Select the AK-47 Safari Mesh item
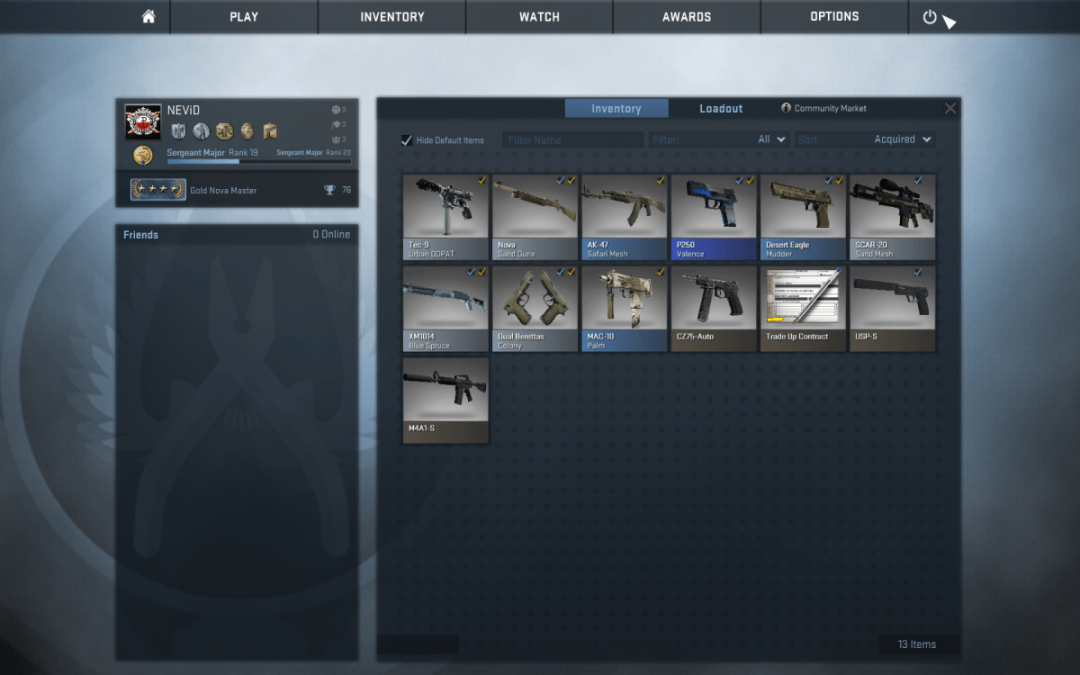 click(625, 217)
